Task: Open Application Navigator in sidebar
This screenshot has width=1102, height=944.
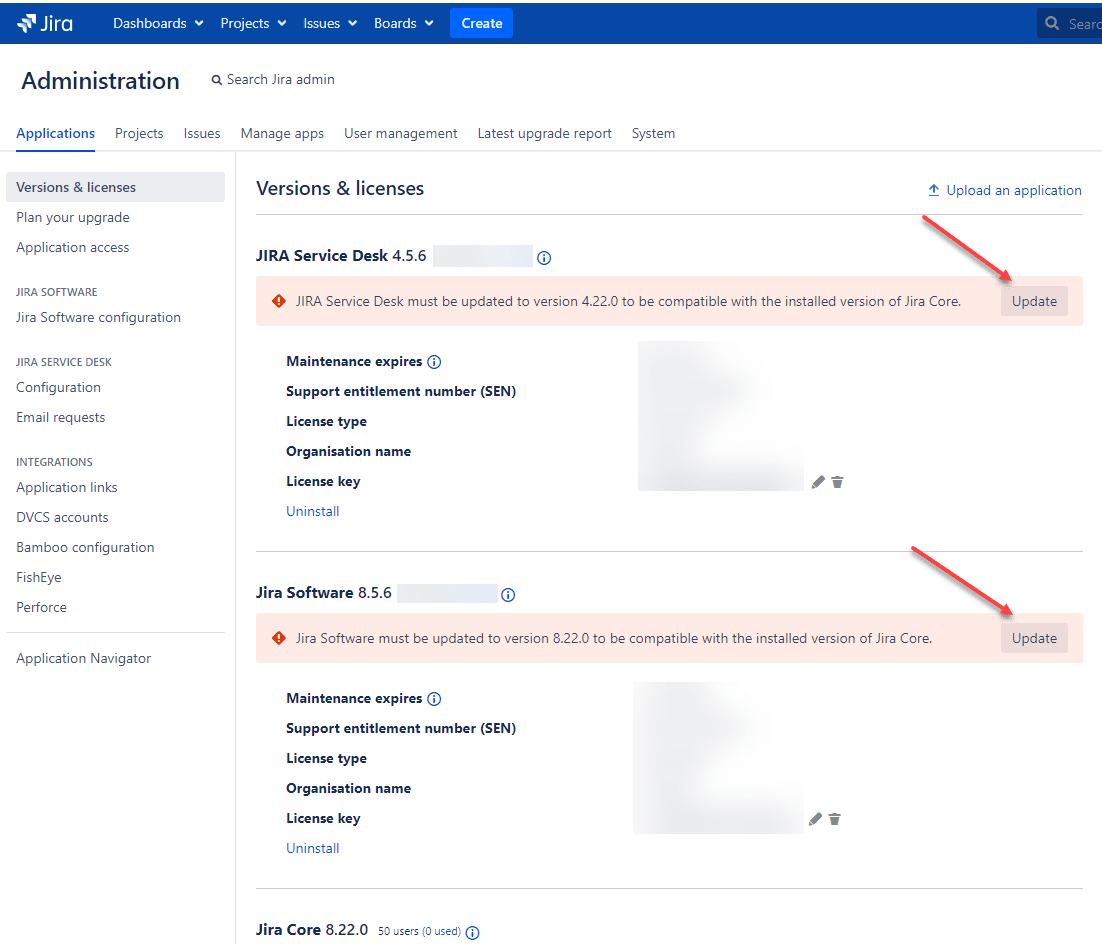Action: 84,659
